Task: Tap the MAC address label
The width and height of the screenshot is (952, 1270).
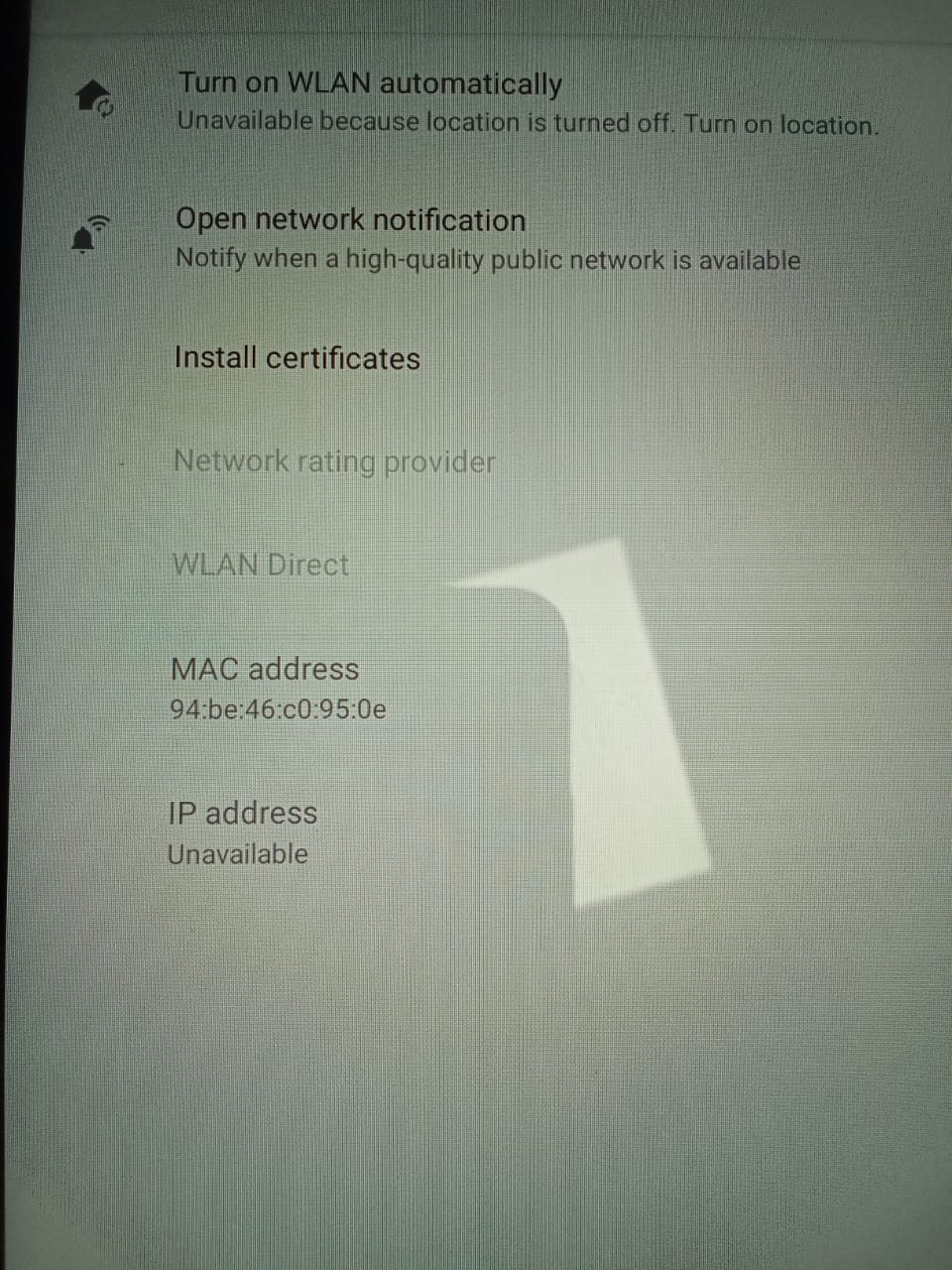Action: pyautogui.click(x=265, y=669)
